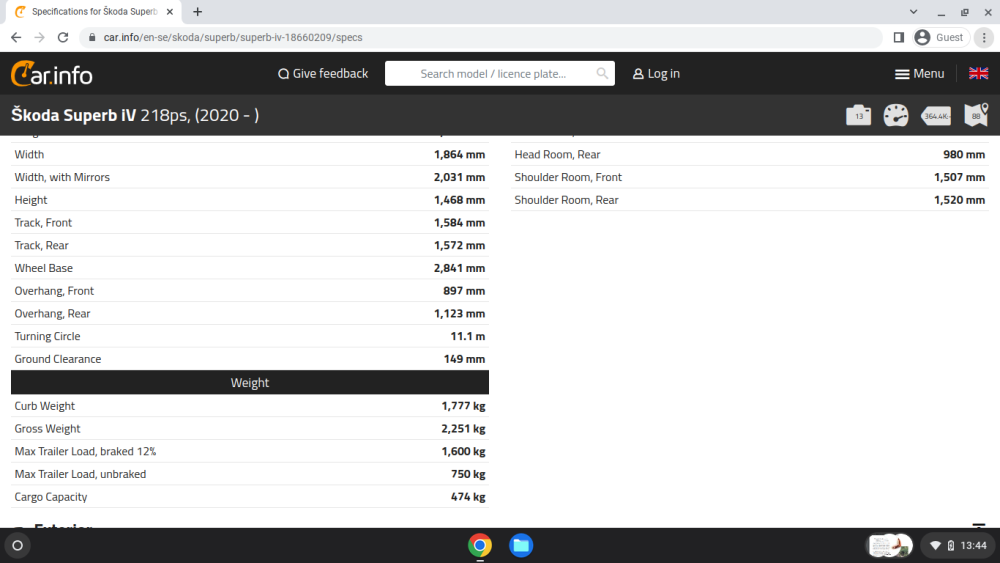
Task: Close the Specifications for Škoda Superb tab
Action: point(170,11)
